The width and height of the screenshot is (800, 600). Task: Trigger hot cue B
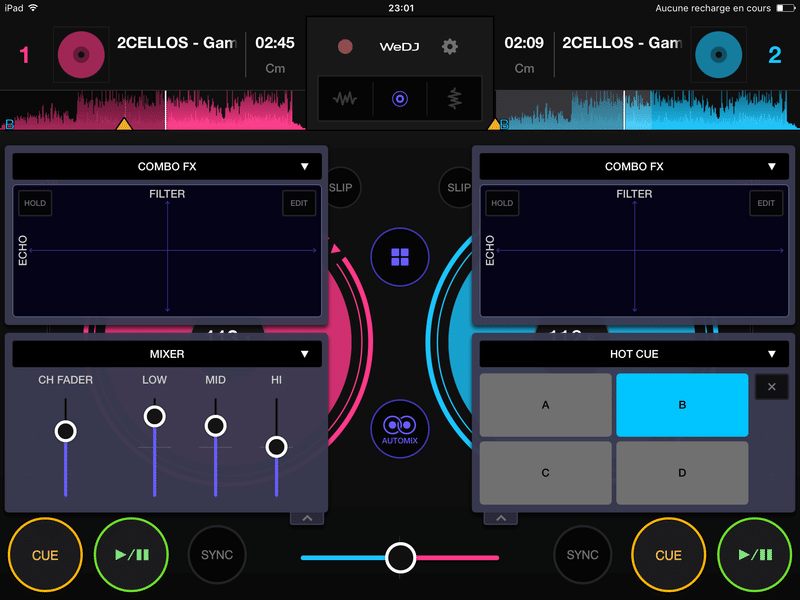[682, 405]
